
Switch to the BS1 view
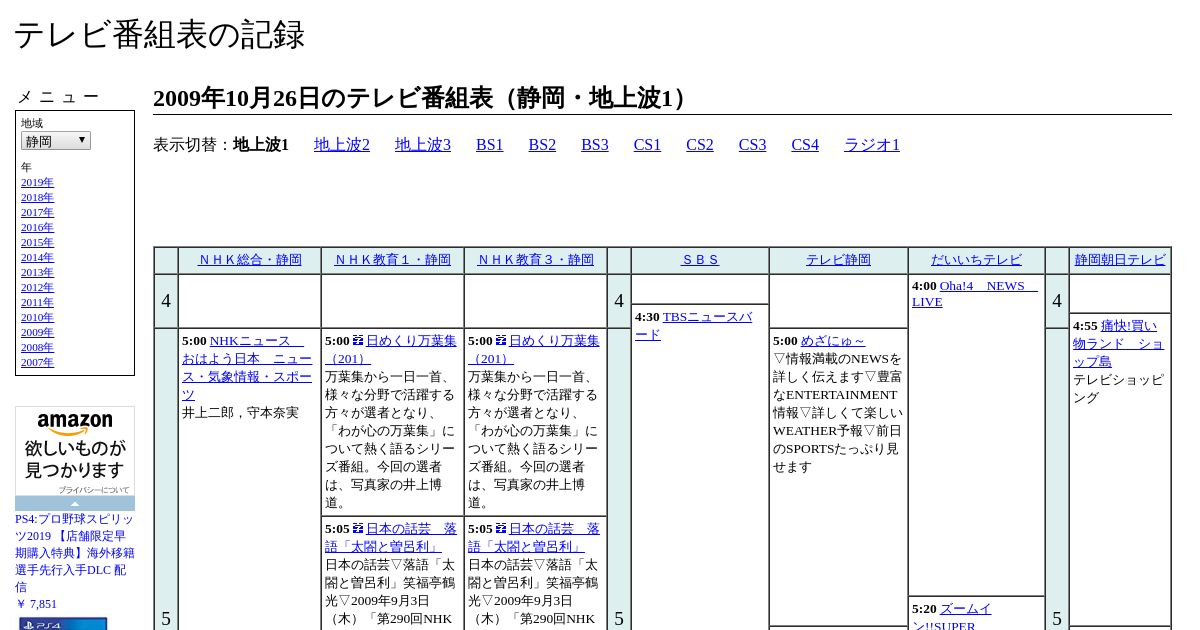click(490, 145)
